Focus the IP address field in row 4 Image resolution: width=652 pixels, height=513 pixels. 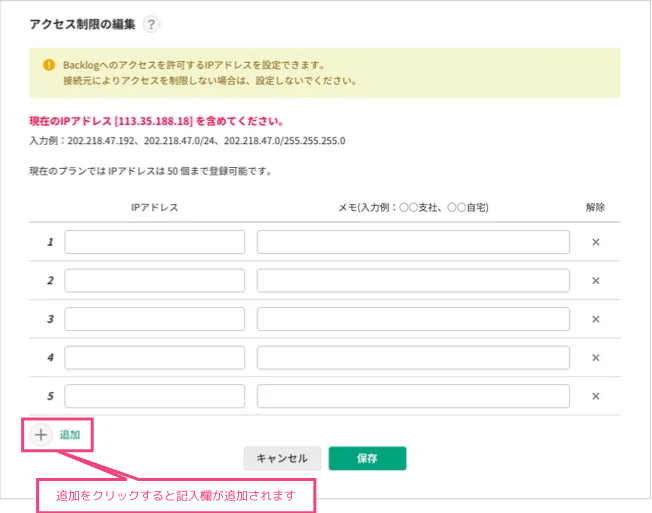pyautogui.click(x=155, y=358)
